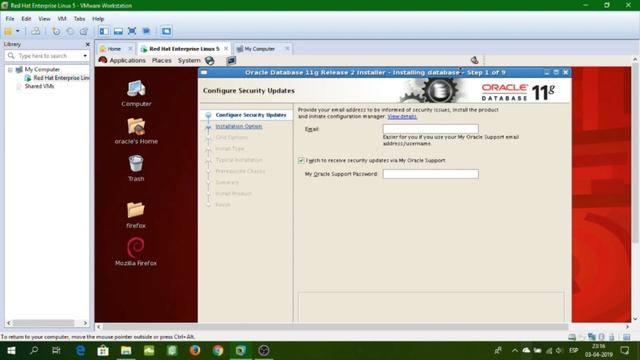Click the take snapshot toolbar icon
Viewport: 640px width, 360px height.
(56, 31)
